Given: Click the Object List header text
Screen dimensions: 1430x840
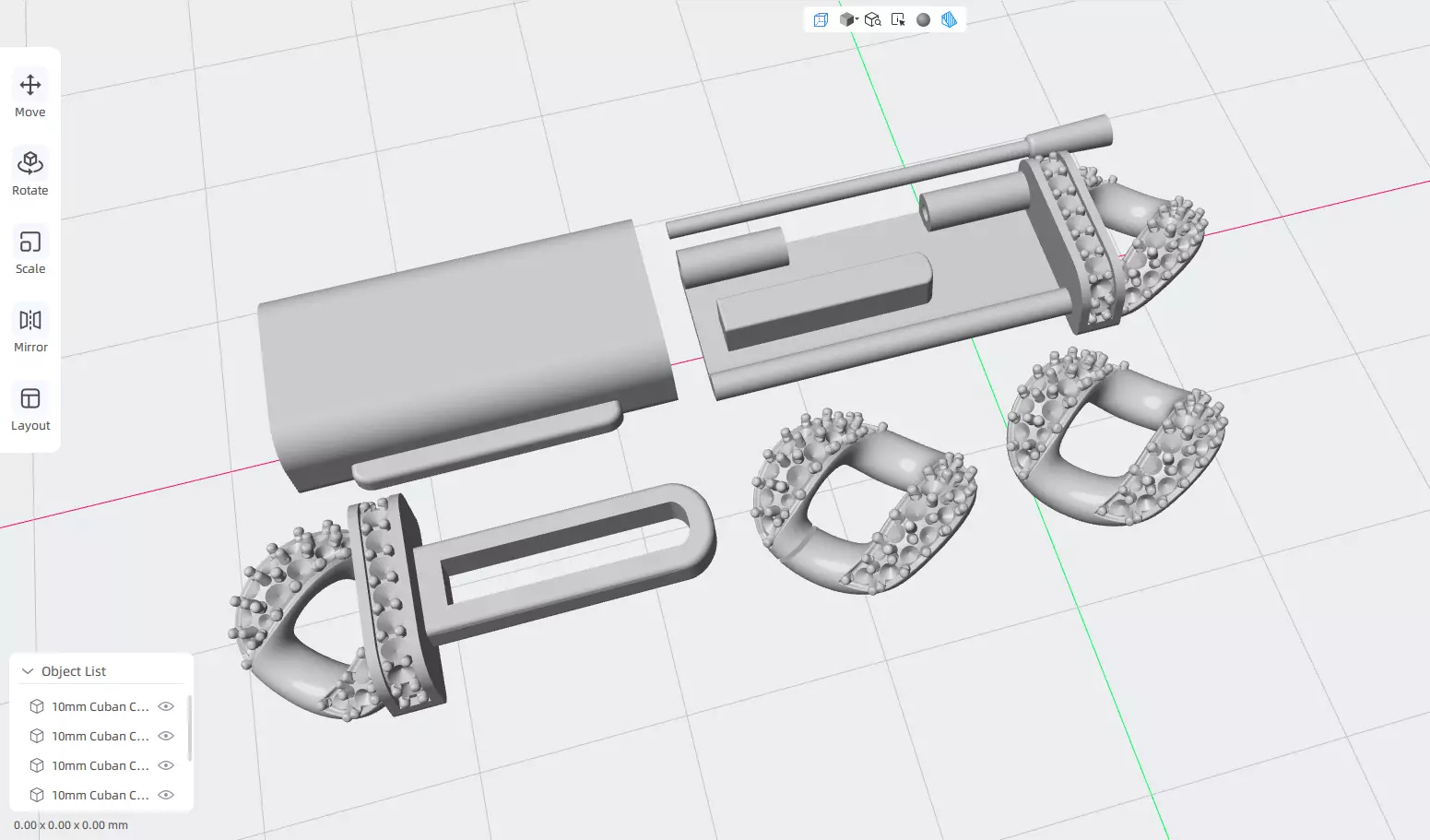Looking at the screenshot, I should pyautogui.click(x=74, y=671).
